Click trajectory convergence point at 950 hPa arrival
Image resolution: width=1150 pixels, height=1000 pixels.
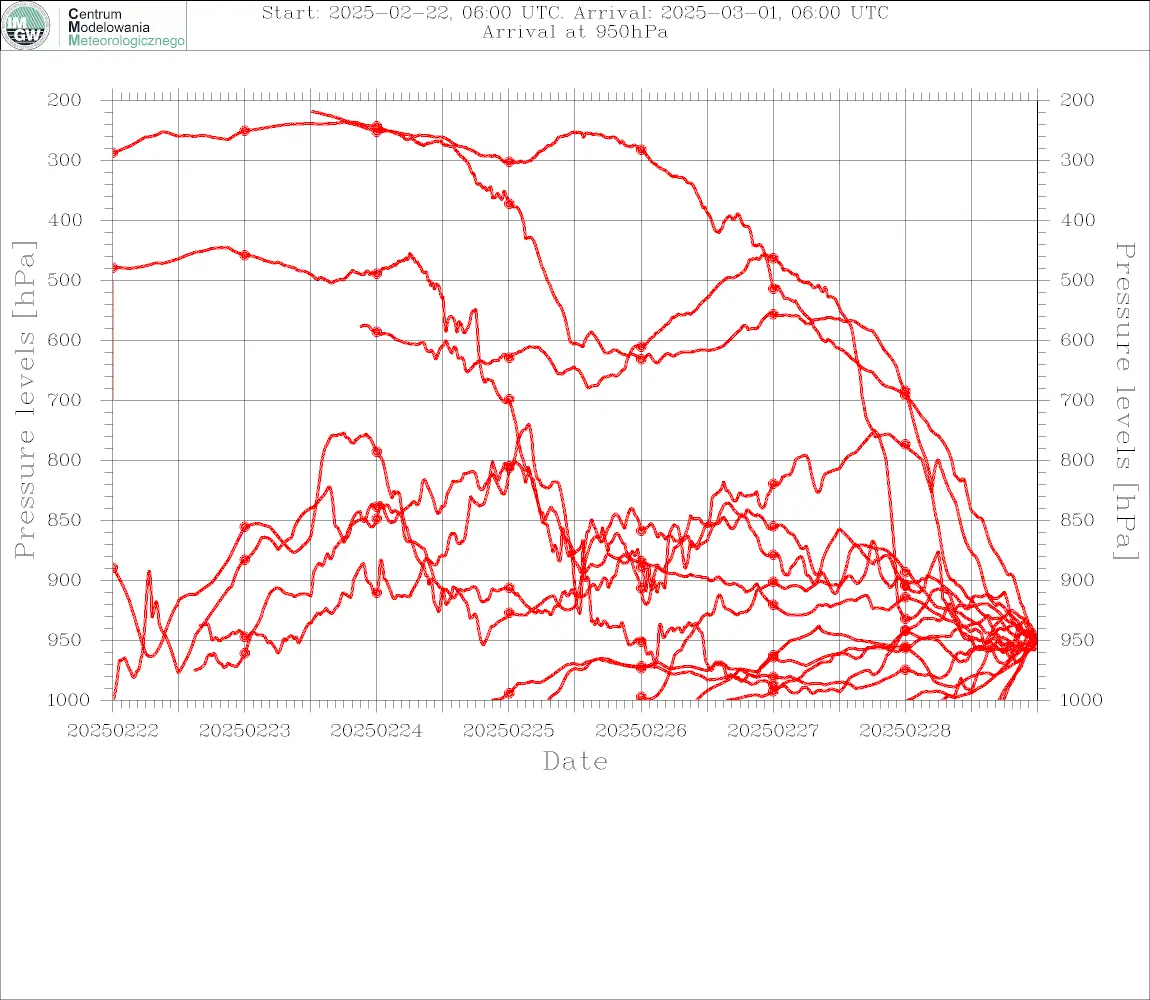[x=1033, y=640]
